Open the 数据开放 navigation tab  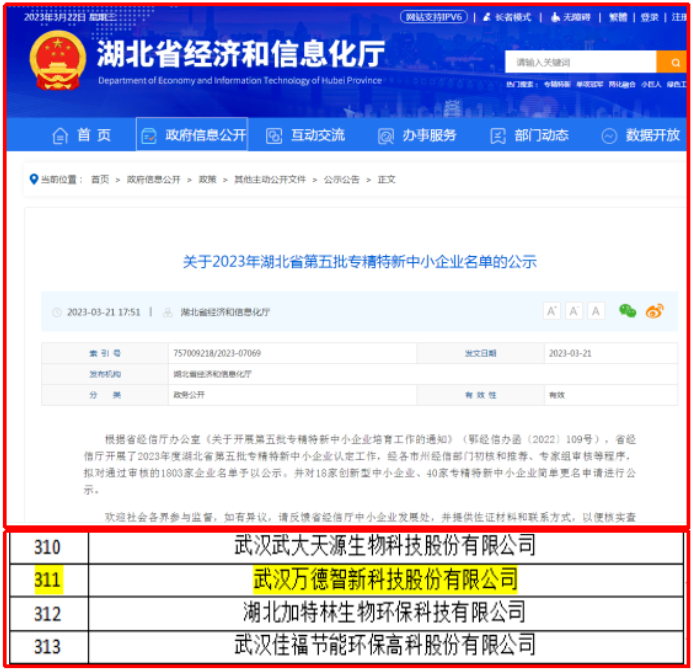[x=641, y=135]
